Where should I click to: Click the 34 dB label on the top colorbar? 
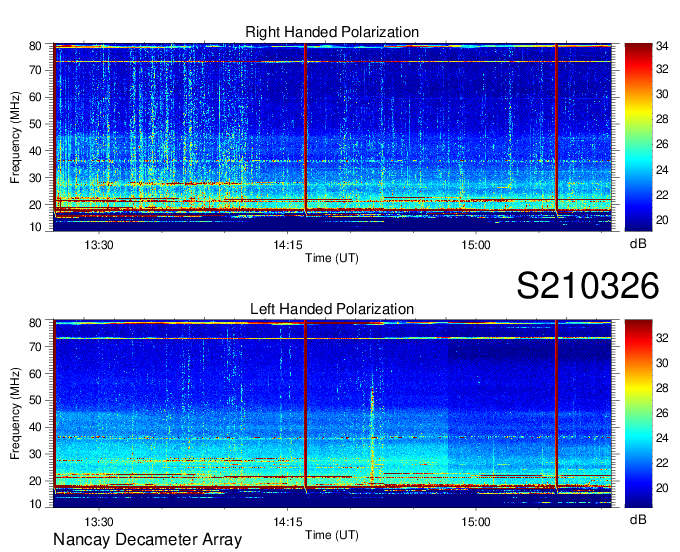662,46
